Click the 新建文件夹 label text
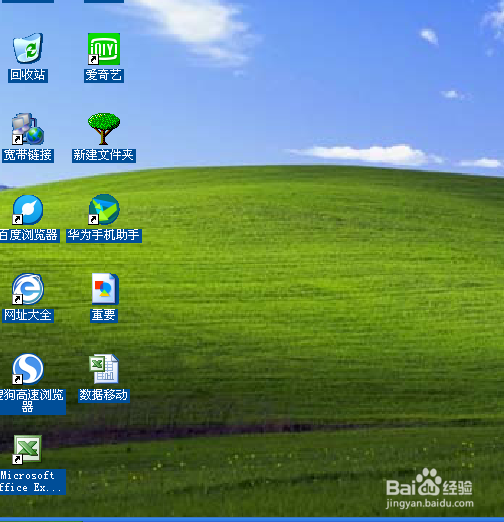This screenshot has height=522, width=504. (x=104, y=156)
